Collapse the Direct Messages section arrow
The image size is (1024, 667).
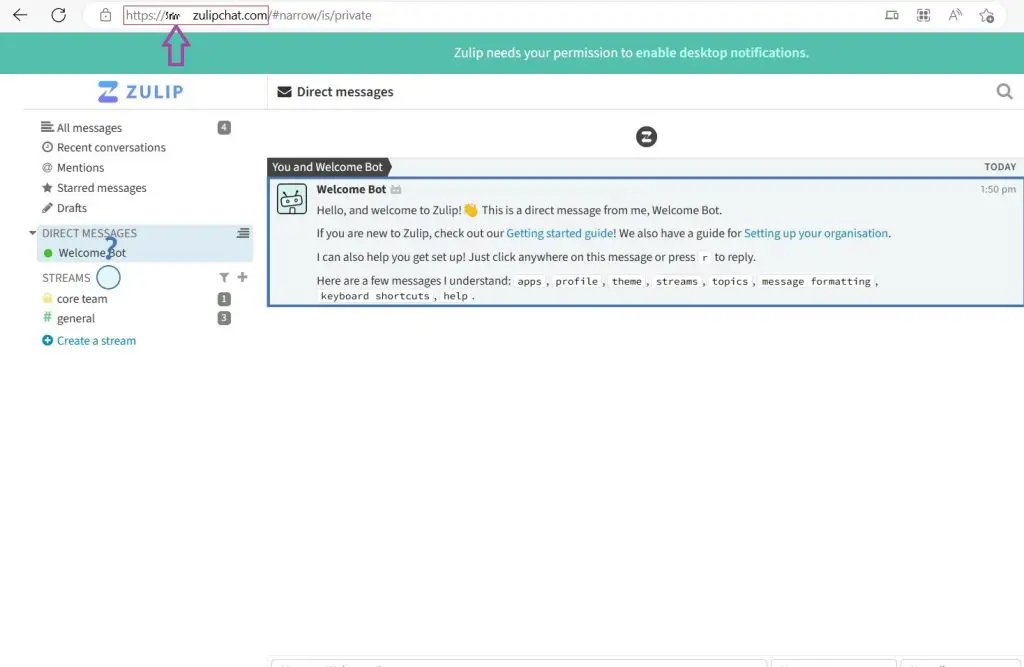click(32, 233)
